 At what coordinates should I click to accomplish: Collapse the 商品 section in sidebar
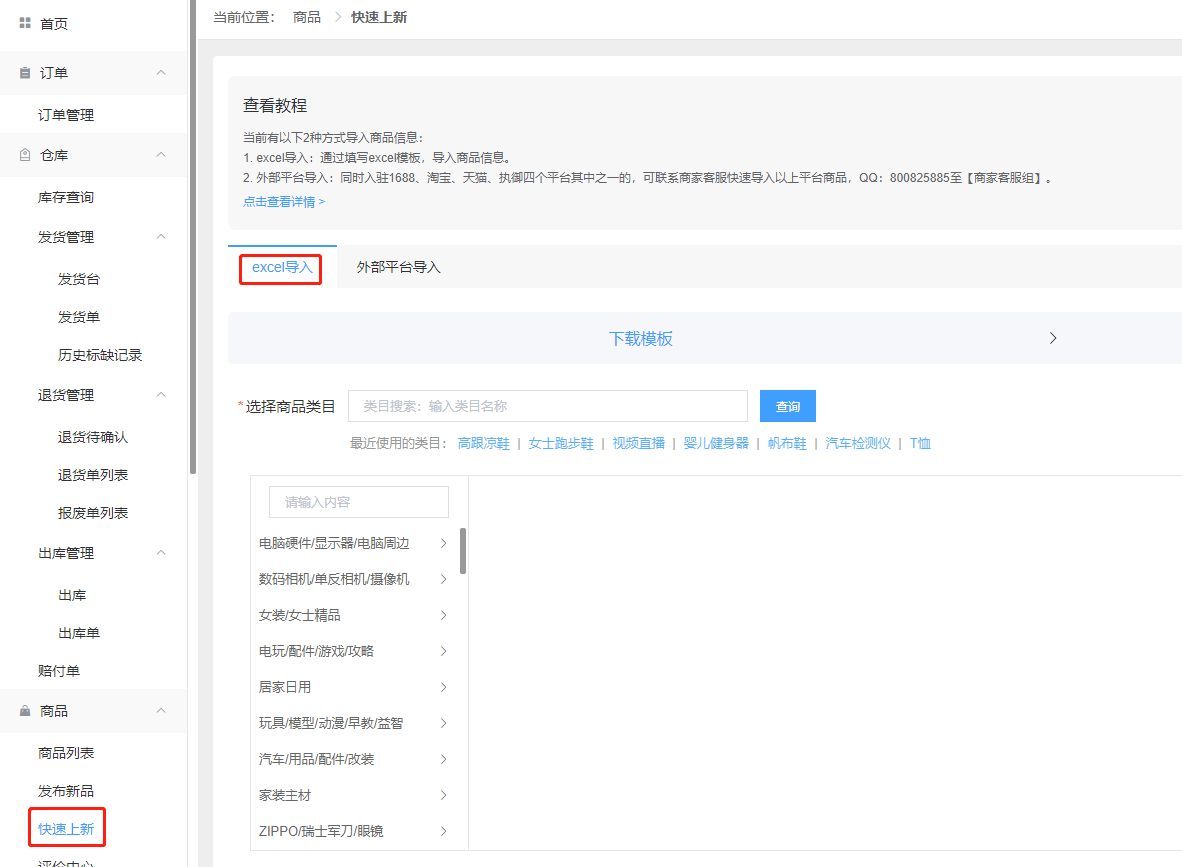pos(160,710)
